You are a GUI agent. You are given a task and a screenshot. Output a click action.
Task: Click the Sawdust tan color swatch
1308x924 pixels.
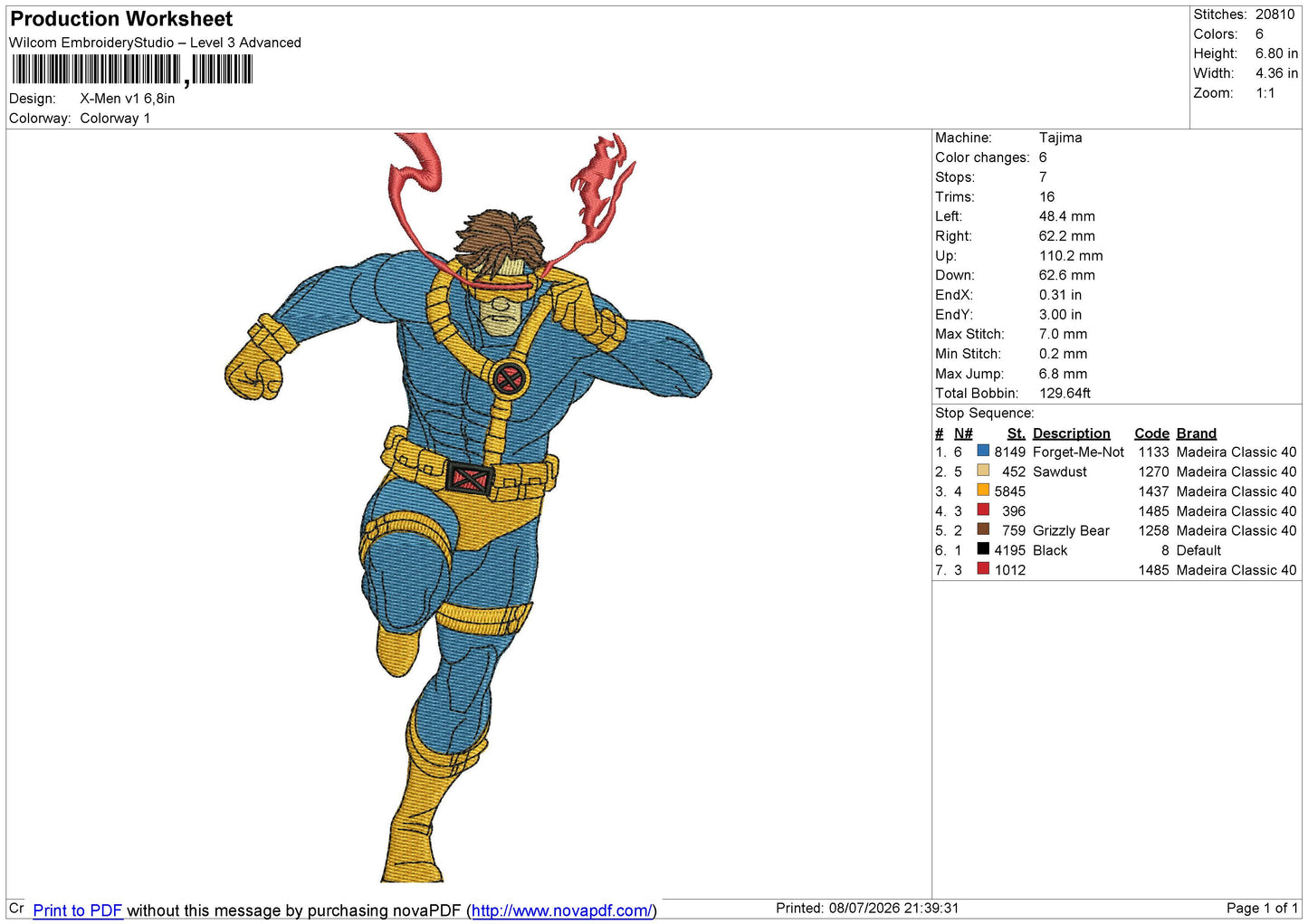point(983,471)
